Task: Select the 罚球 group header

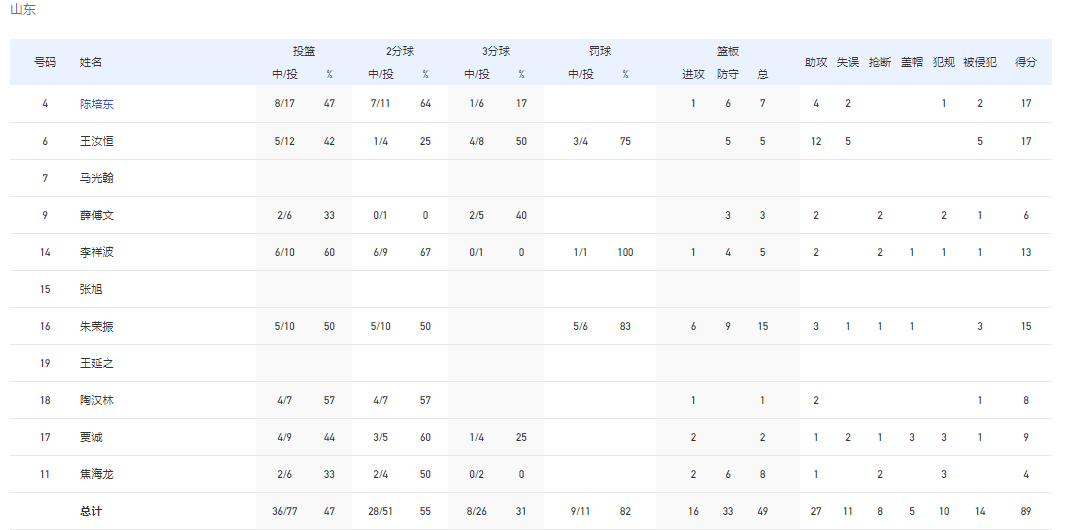Action: [x=600, y=51]
